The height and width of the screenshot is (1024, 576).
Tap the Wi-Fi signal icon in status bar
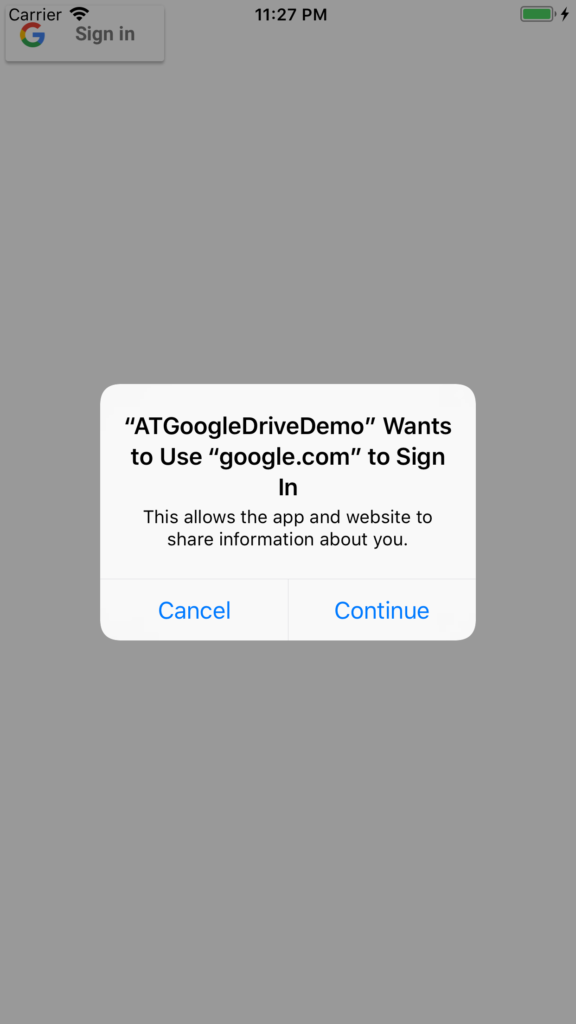point(79,14)
